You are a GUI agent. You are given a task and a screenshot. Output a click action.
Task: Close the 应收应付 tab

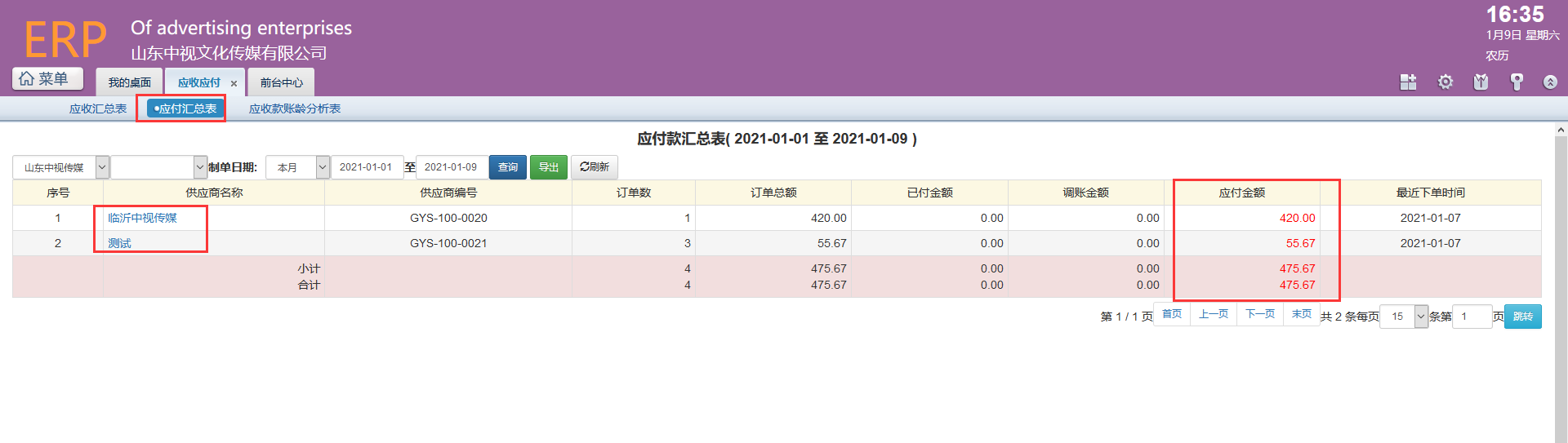234,83
